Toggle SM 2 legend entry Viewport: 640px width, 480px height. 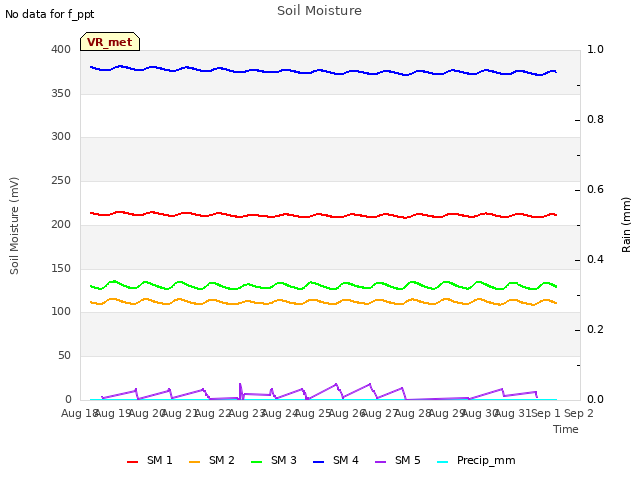pyautogui.click(x=212, y=461)
